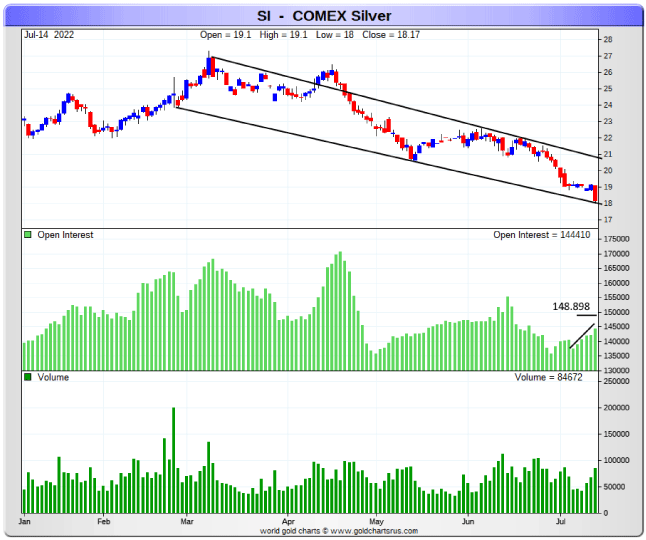Click the 'Volume = 84672' readout
This screenshot has width=646, height=540.
point(548,377)
